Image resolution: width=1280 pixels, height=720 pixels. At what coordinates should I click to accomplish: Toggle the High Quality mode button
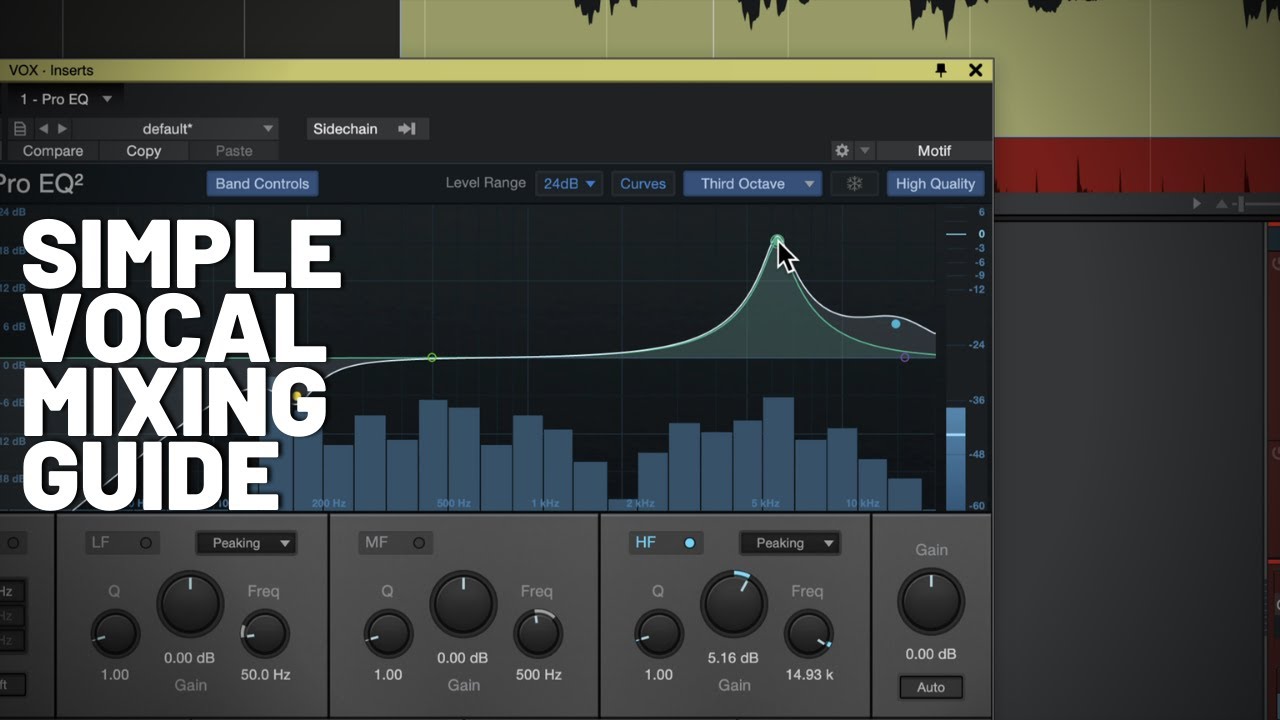(935, 184)
